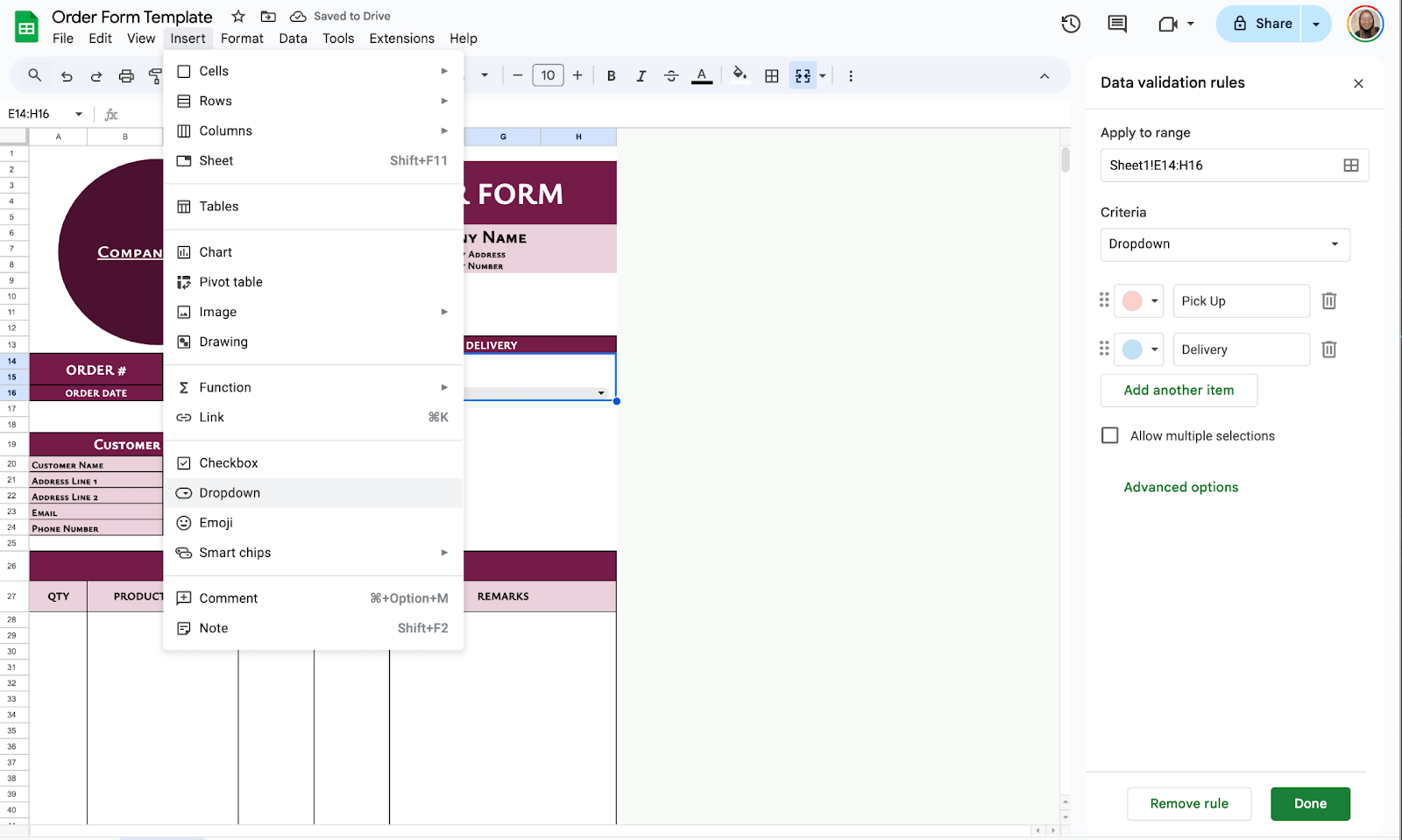Open version history clock icon
The height and width of the screenshot is (840, 1402).
click(x=1071, y=24)
